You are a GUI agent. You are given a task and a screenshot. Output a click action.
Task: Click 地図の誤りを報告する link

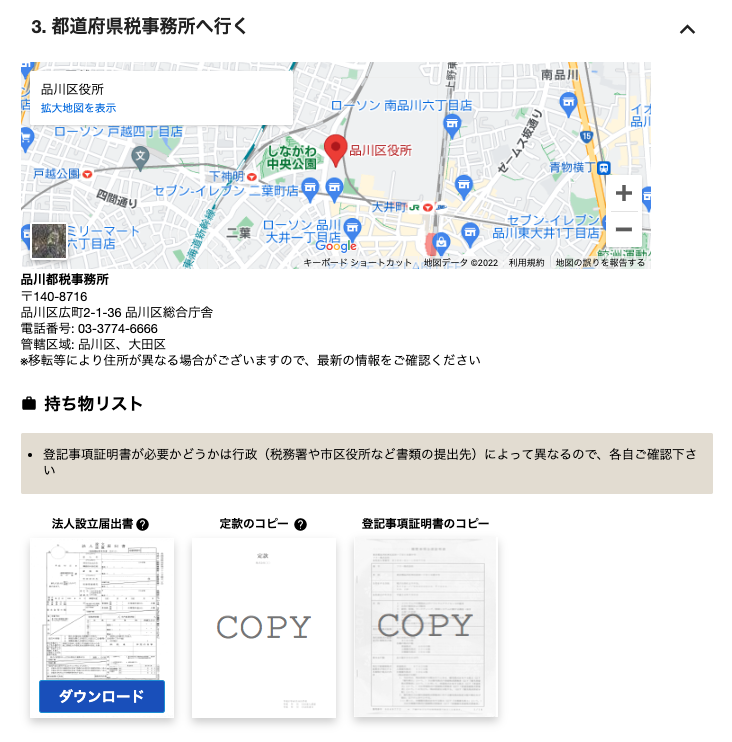[x=600, y=263]
